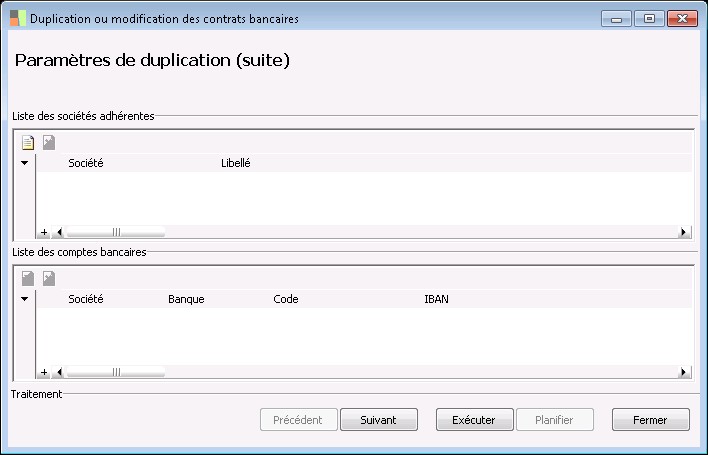The image size is (708, 455).
Task: Click the plus button in sociétés adhérentes list
Action: point(44,232)
